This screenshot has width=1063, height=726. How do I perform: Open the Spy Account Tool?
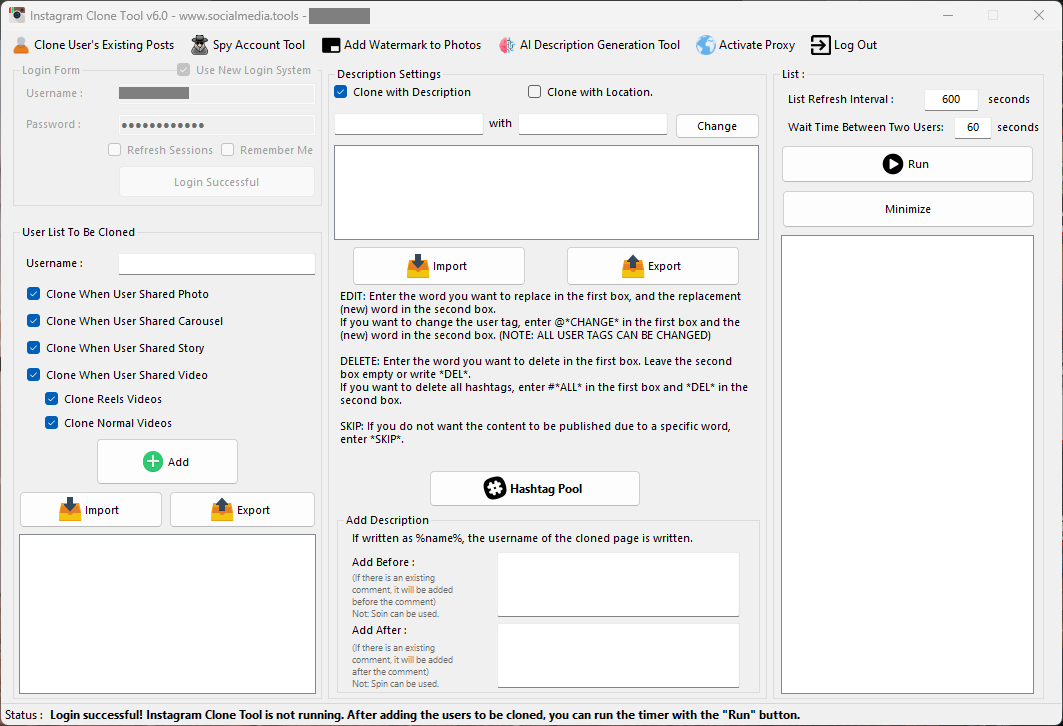[248, 45]
